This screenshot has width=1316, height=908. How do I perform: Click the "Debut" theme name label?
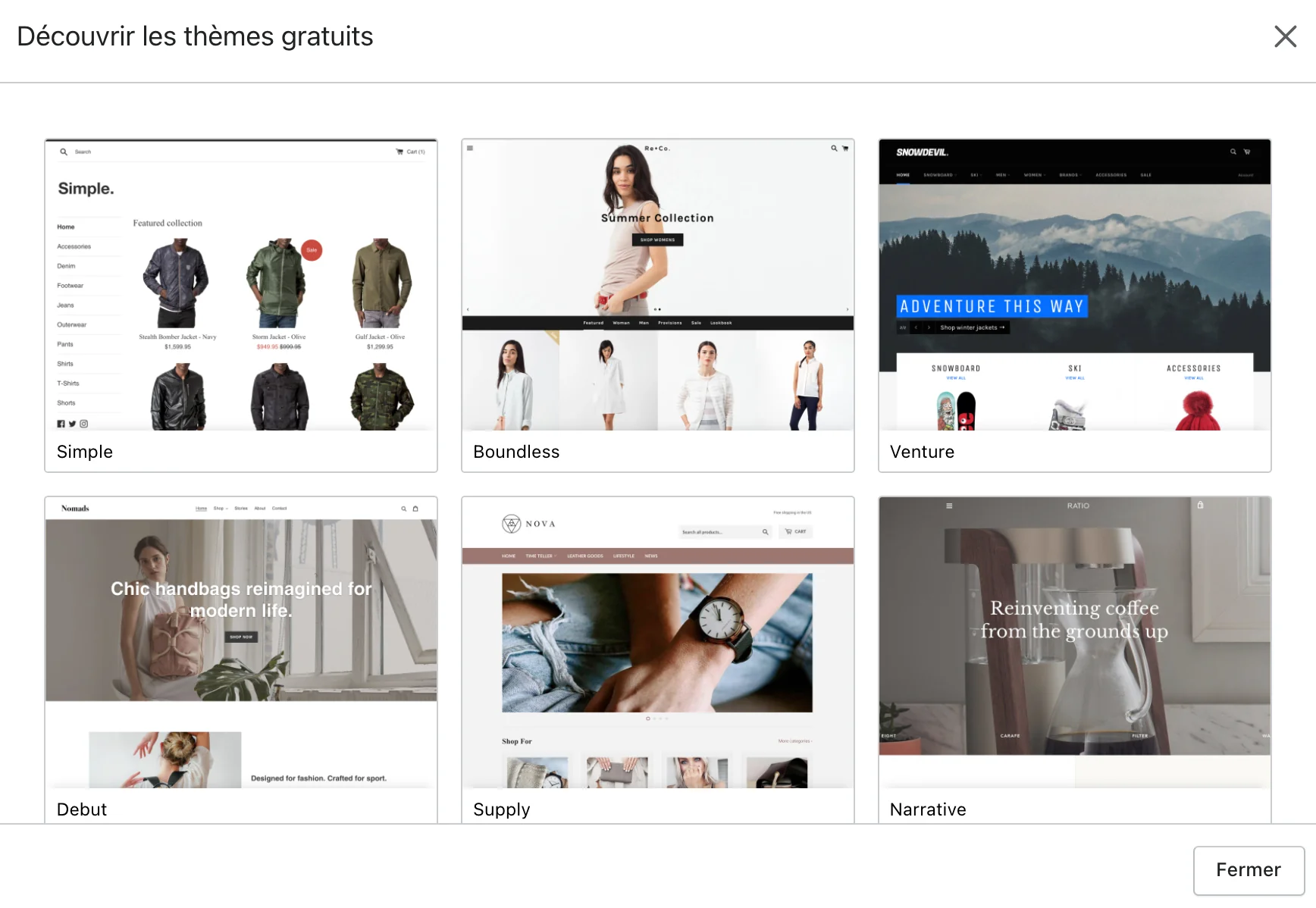(82, 809)
